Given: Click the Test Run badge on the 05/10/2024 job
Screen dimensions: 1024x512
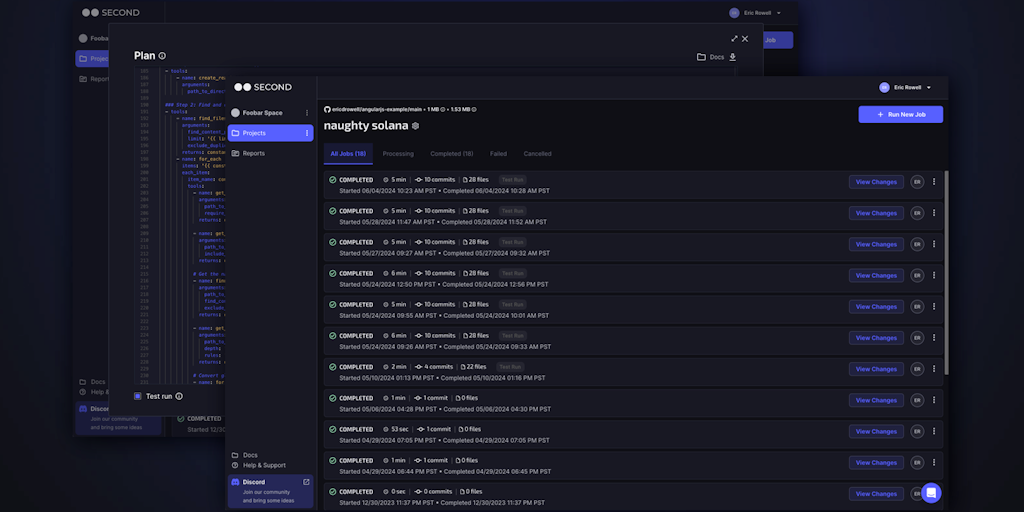Looking at the screenshot, I should pyautogui.click(x=510, y=367).
